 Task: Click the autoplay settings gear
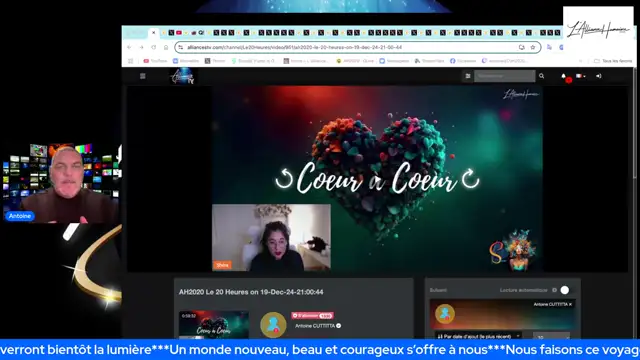554,290
